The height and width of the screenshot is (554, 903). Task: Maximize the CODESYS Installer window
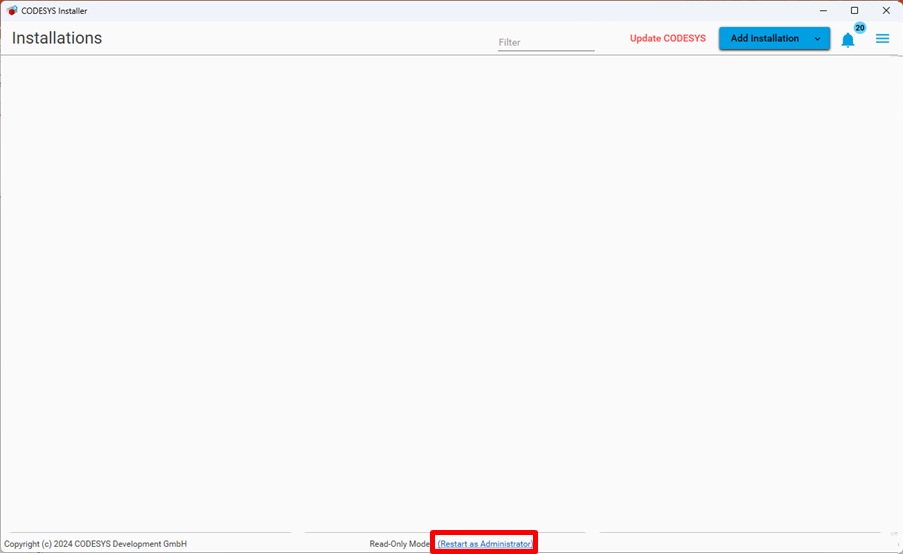[x=854, y=11]
